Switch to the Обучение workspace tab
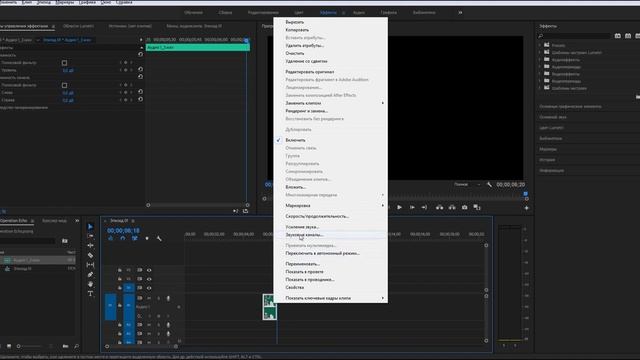640x360 pixels. coord(193,13)
